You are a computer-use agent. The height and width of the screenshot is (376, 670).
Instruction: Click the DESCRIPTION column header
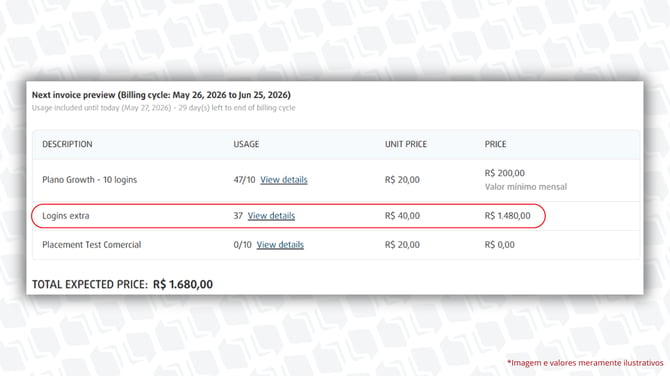coord(67,144)
